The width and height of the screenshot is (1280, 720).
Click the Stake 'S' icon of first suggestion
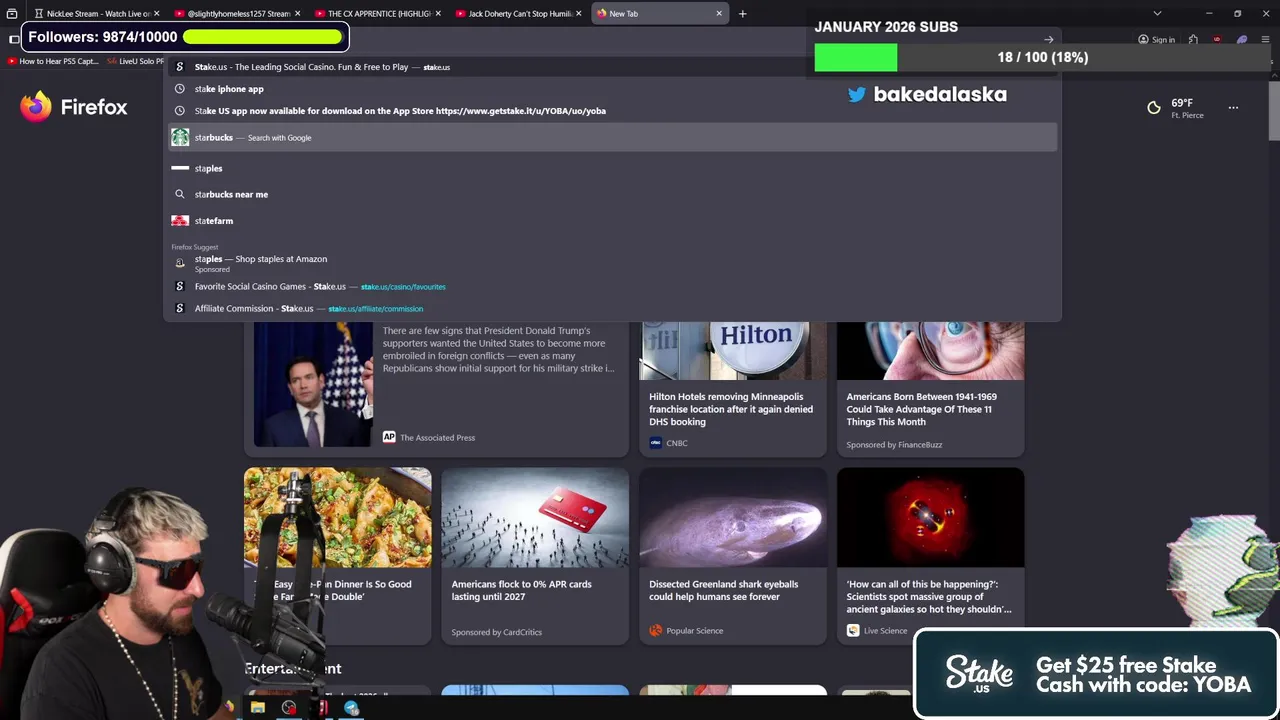[x=180, y=67]
